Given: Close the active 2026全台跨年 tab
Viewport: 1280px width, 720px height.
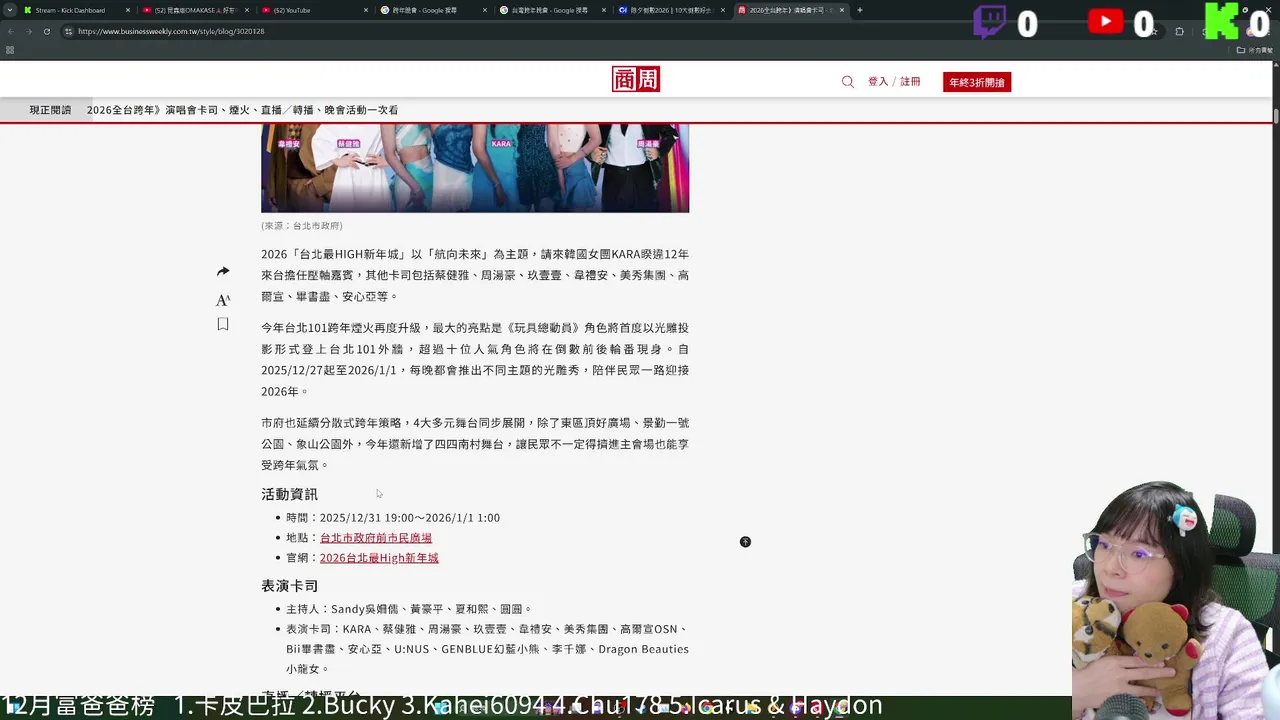Looking at the screenshot, I should (x=842, y=10).
